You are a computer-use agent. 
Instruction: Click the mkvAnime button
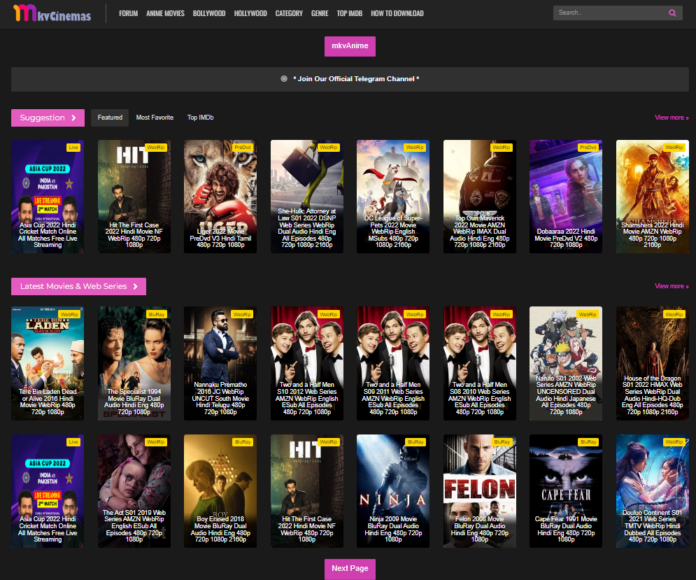point(350,46)
